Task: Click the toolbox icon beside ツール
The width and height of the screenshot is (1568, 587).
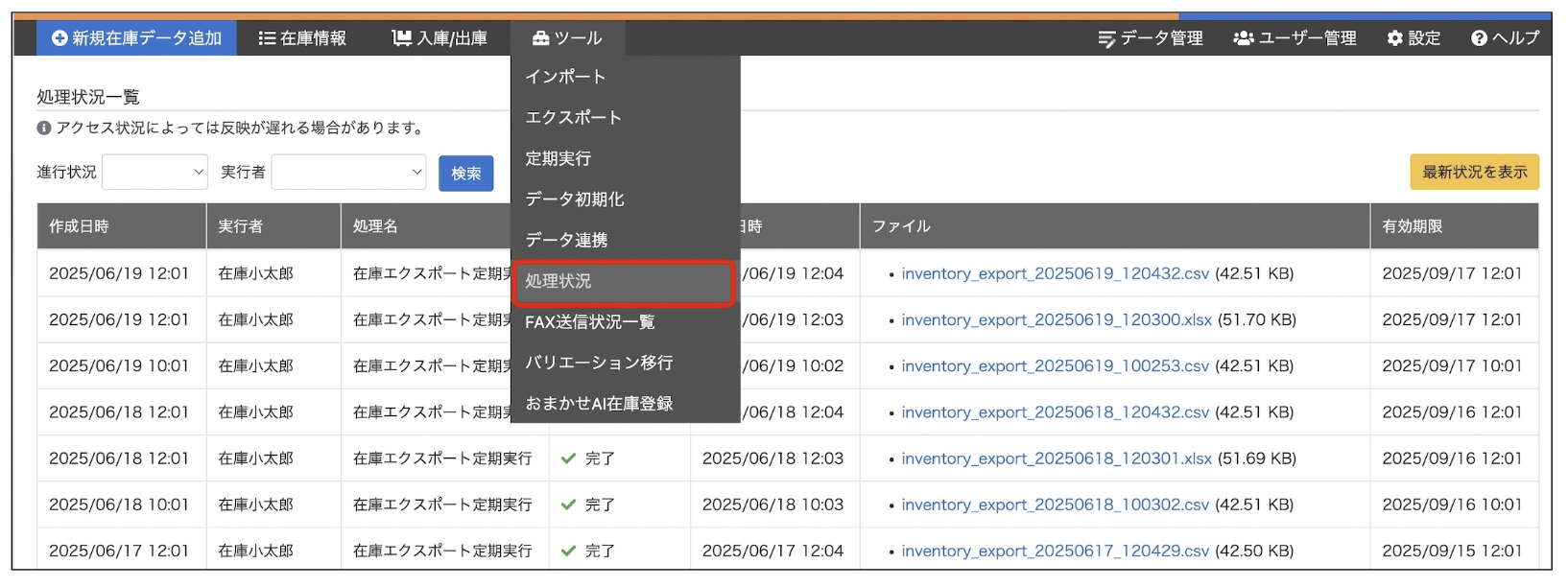Action: click(540, 38)
